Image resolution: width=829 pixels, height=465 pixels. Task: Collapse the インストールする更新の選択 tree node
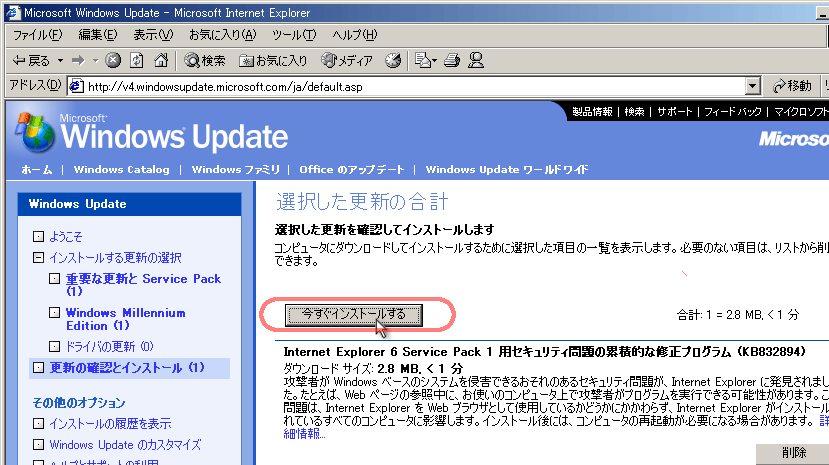[x=39, y=258]
